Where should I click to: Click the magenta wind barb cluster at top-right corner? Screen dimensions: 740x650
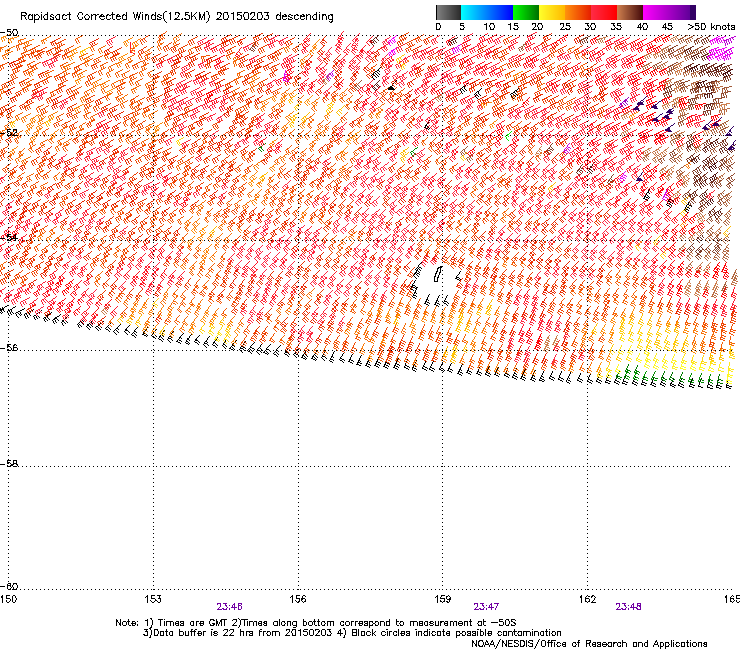[x=722, y=47]
